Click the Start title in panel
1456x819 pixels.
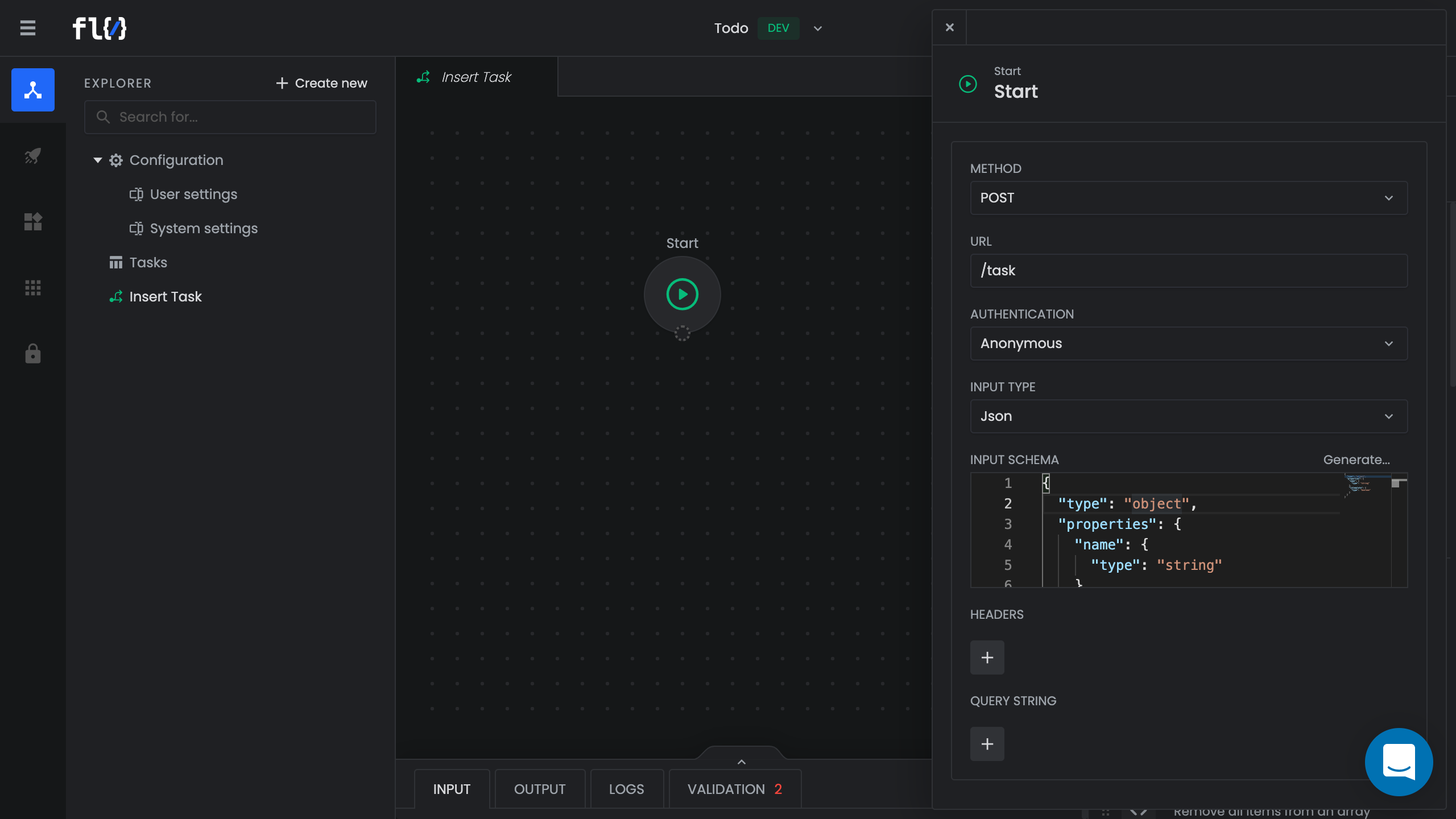[1016, 92]
